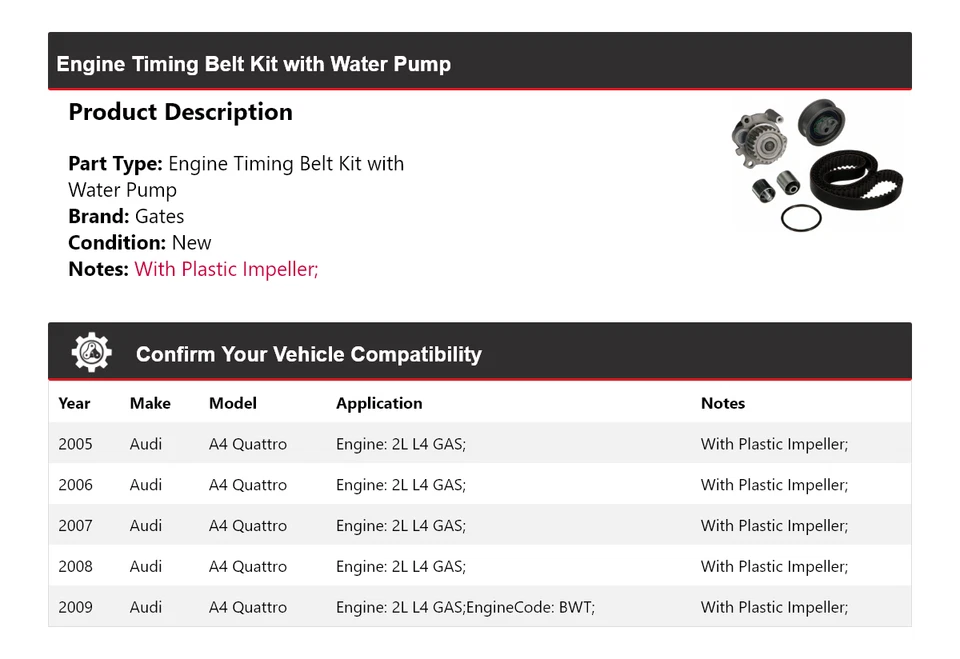960x659 pixels.
Task: Select the 2009 year cell
Action: click(75, 607)
